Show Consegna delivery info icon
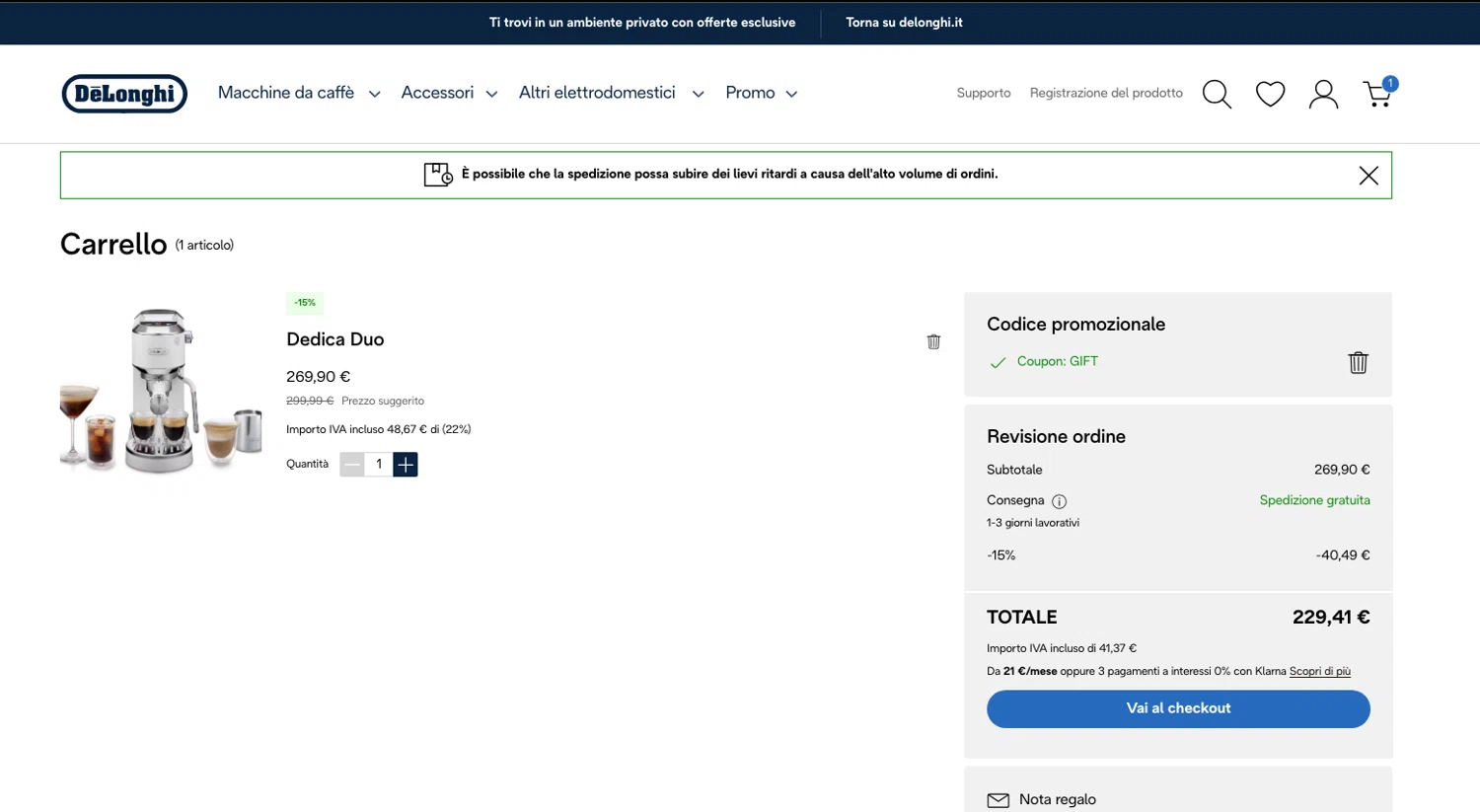The width and height of the screenshot is (1480, 812). (1059, 501)
